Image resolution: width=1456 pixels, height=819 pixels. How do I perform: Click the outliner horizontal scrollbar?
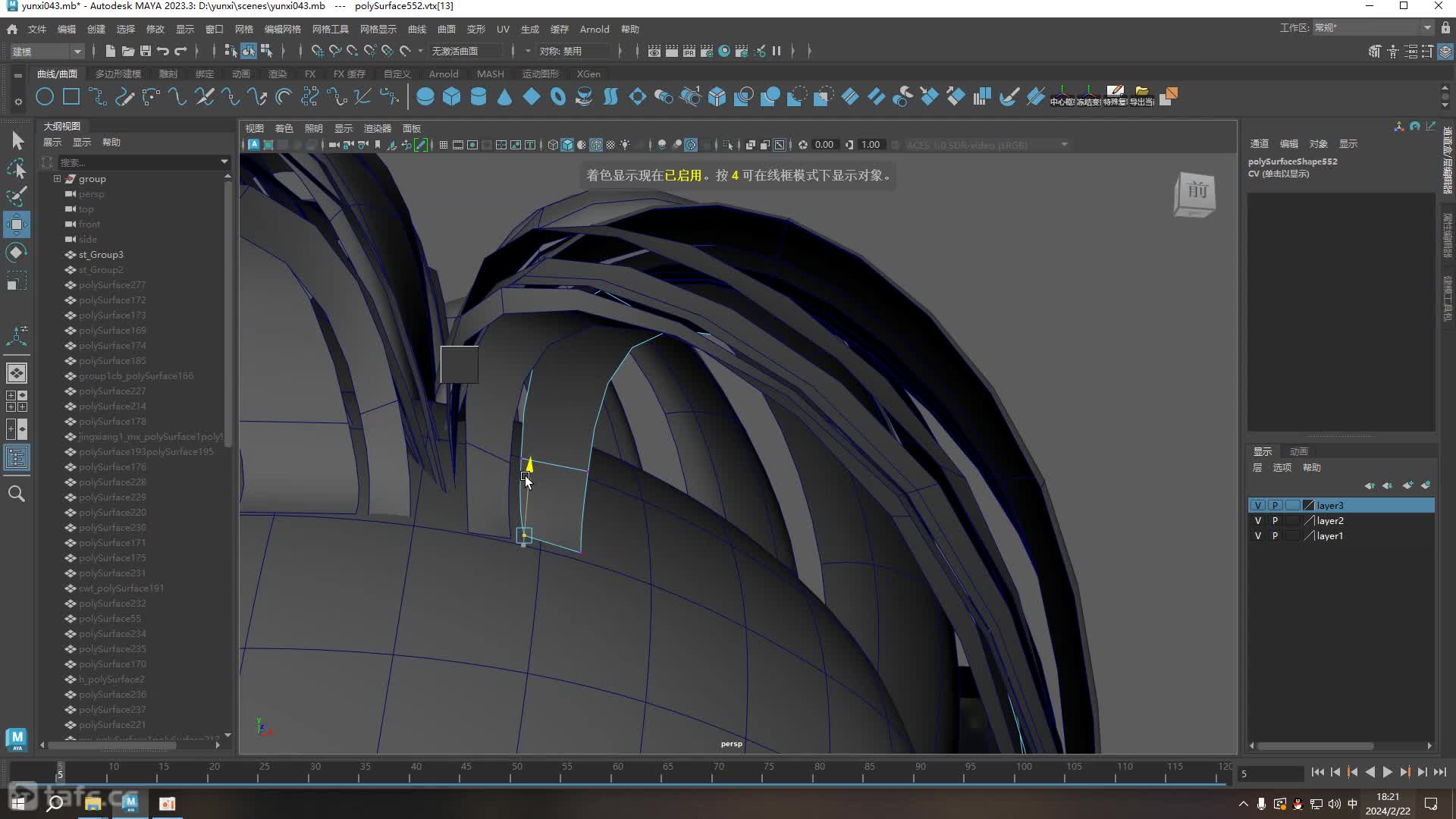click(112, 745)
